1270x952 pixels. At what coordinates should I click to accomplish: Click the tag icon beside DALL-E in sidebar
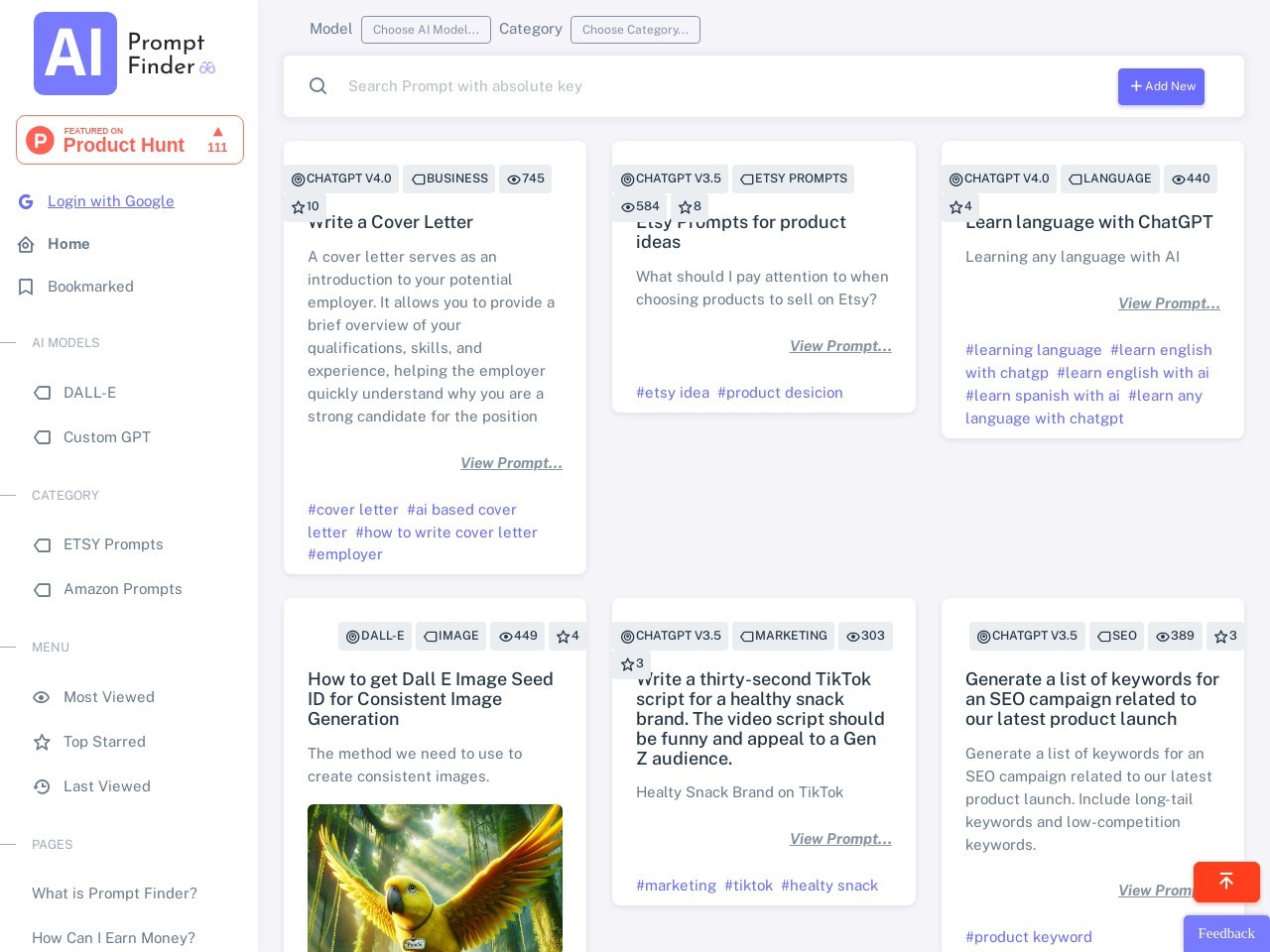click(43, 393)
